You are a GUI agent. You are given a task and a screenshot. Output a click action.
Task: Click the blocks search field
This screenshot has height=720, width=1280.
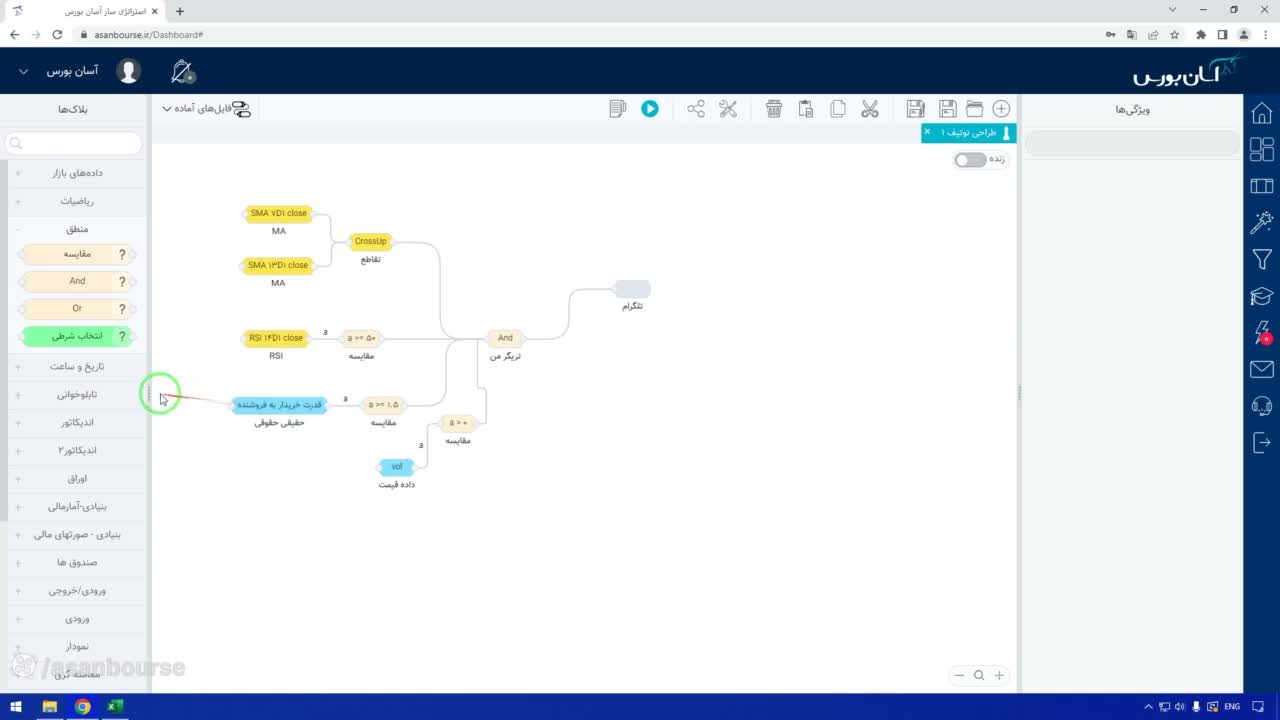[74, 144]
